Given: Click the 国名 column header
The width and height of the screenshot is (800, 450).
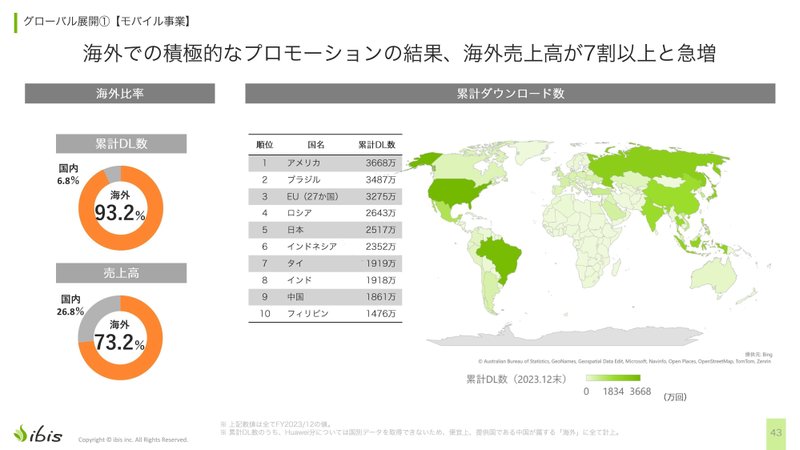Looking at the screenshot, I should [316, 145].
